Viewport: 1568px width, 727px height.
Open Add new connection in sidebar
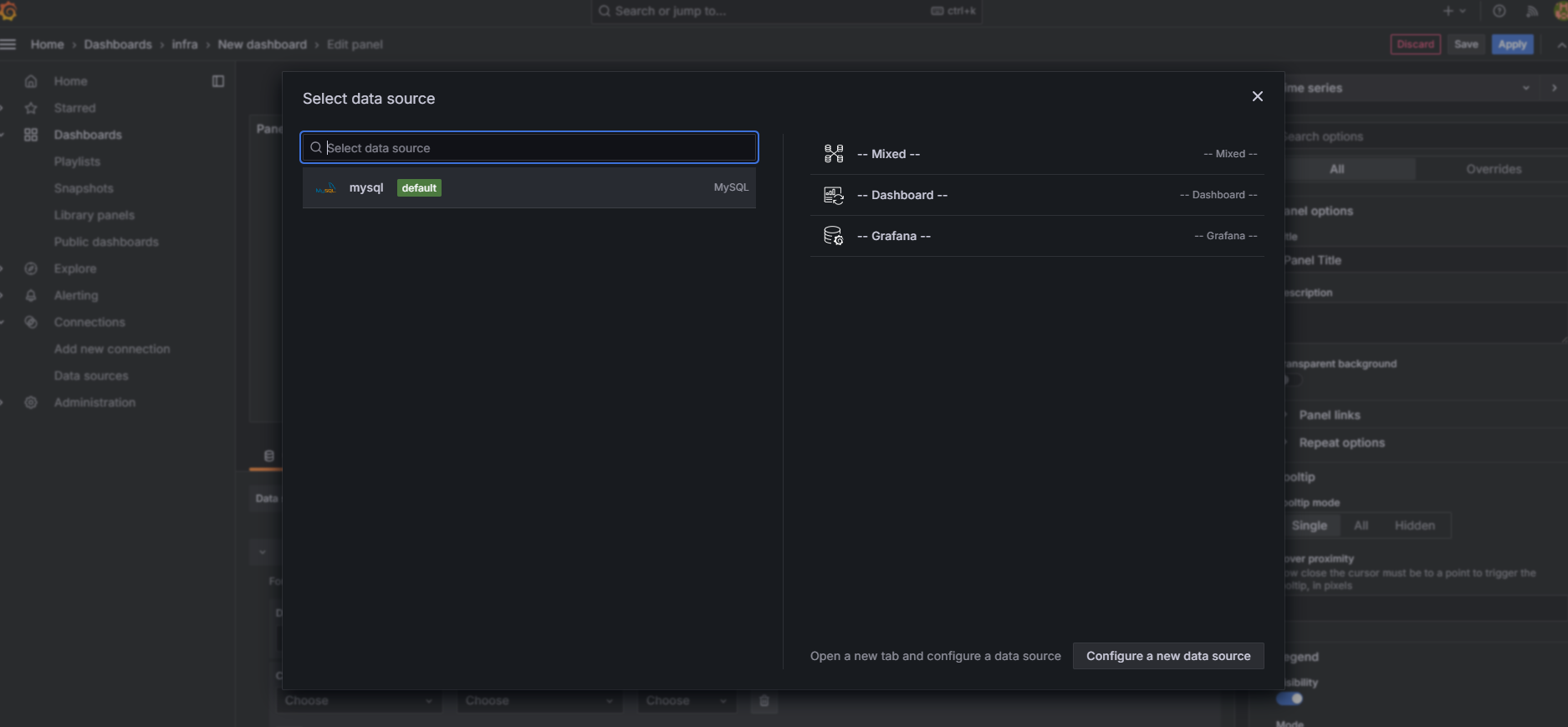[x=112, y=349]
